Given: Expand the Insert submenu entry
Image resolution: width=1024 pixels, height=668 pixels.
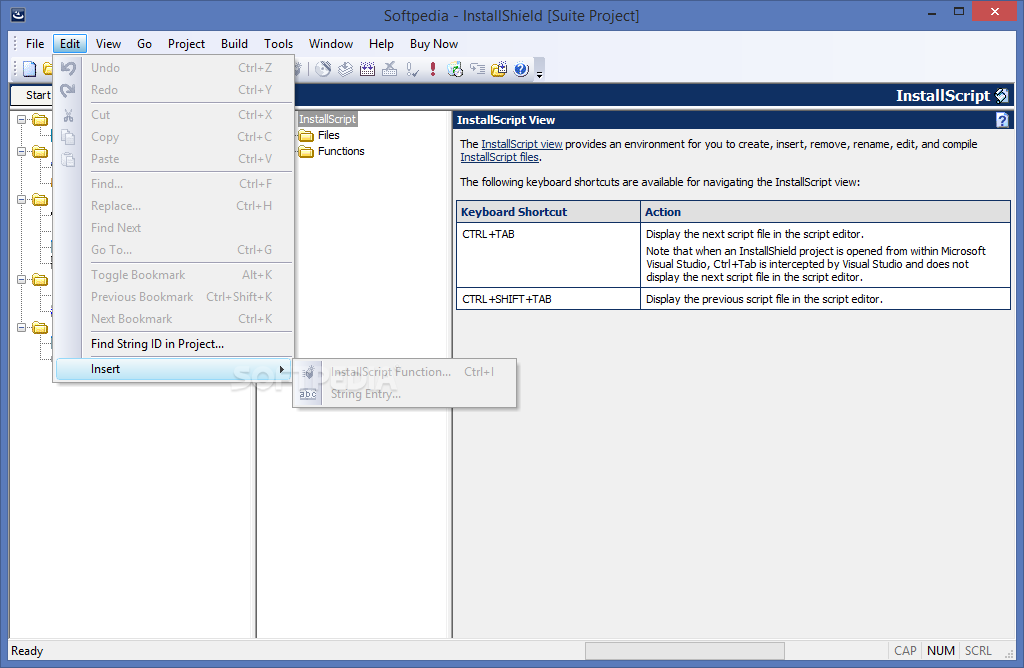Looking at the screenshot, I should pos(174,370).
